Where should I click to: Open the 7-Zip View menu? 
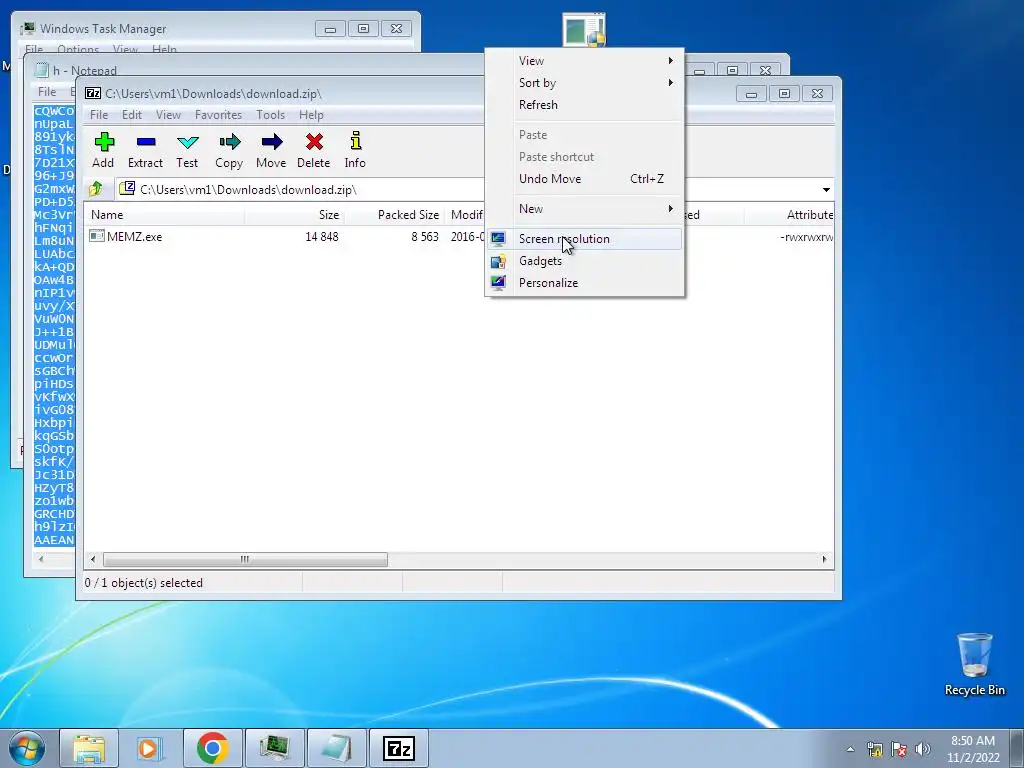[168, 115]
